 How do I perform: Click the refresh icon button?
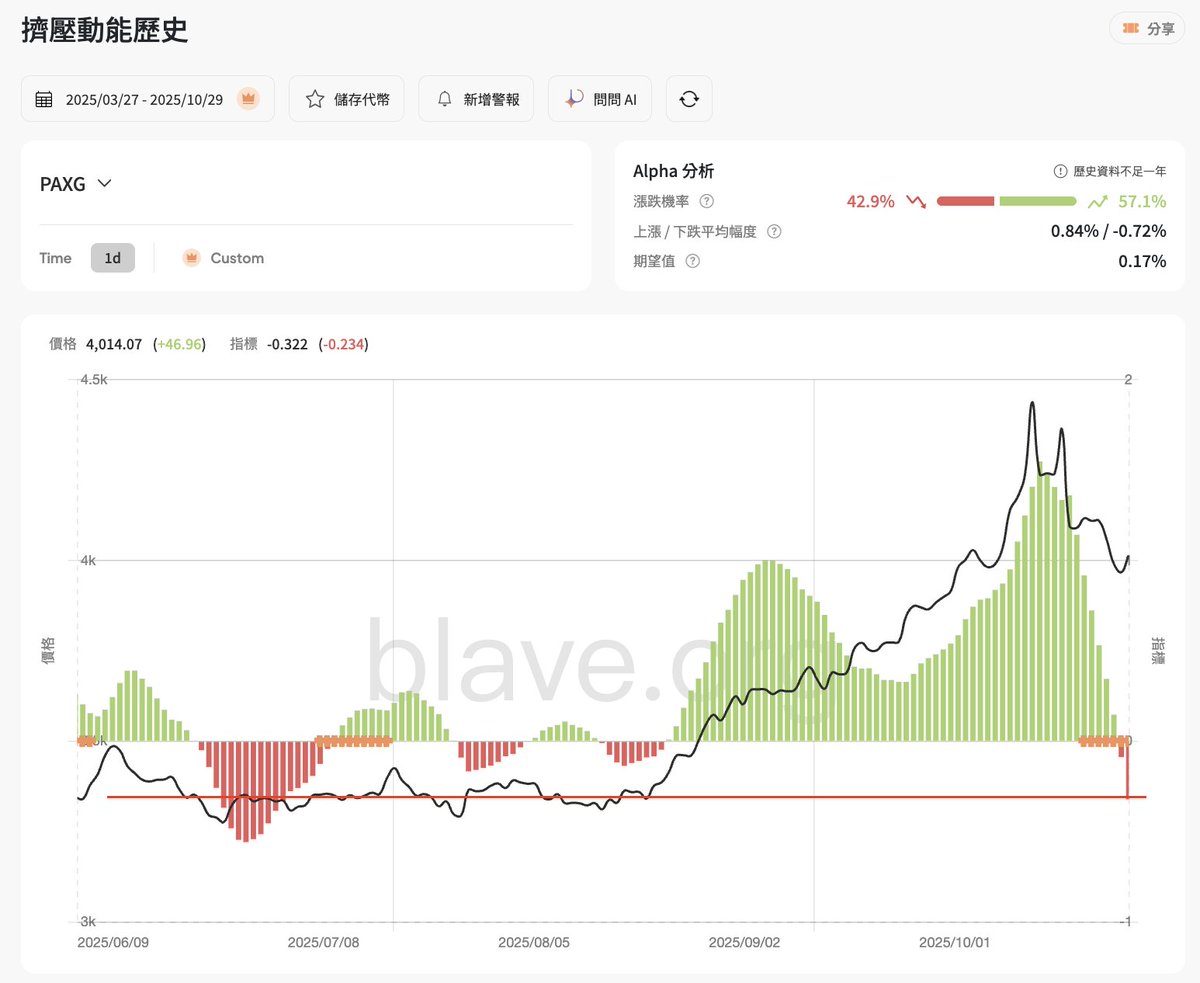[688, 99]
